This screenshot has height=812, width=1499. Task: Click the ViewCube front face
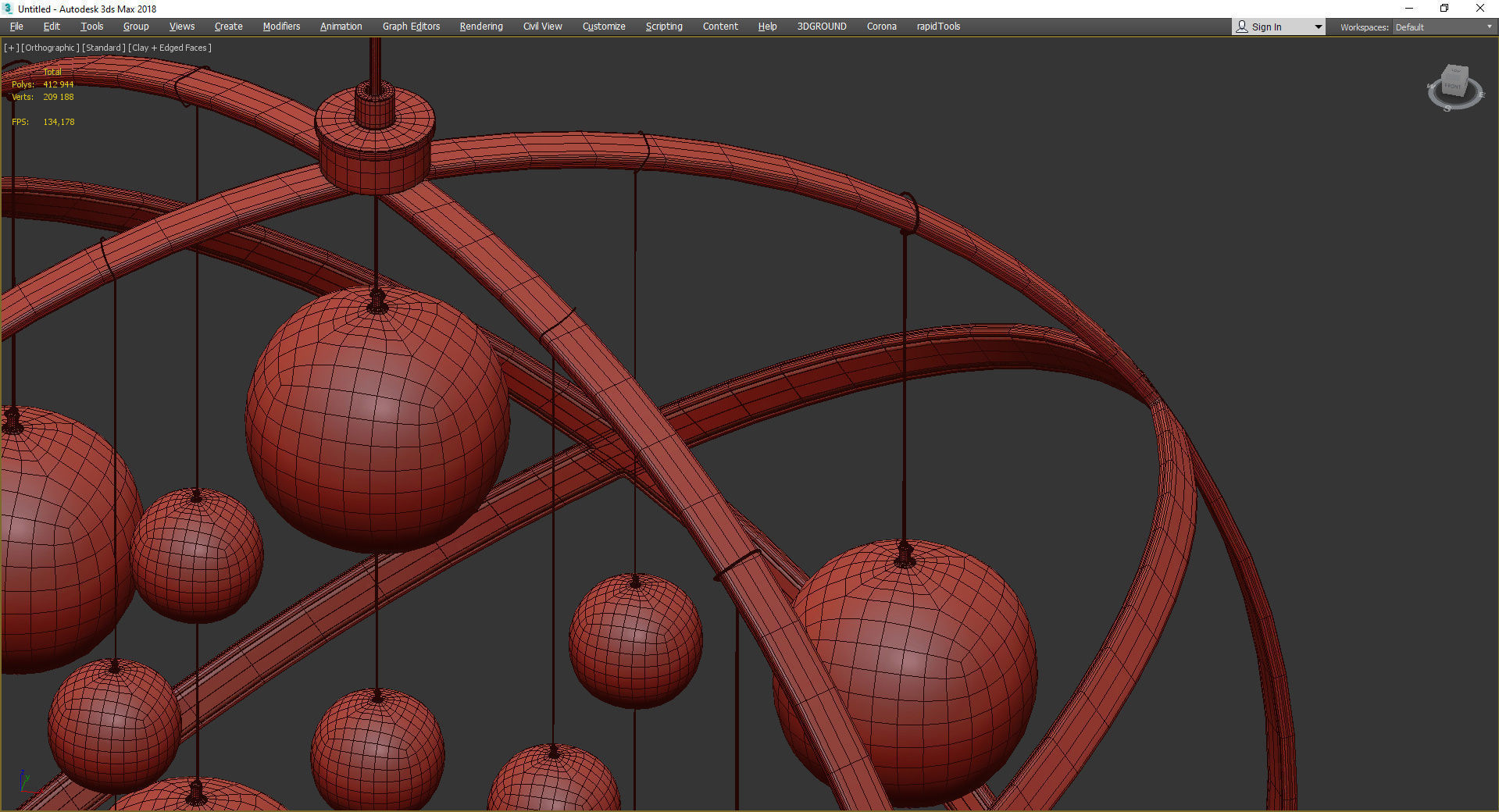click(1453, 84)
